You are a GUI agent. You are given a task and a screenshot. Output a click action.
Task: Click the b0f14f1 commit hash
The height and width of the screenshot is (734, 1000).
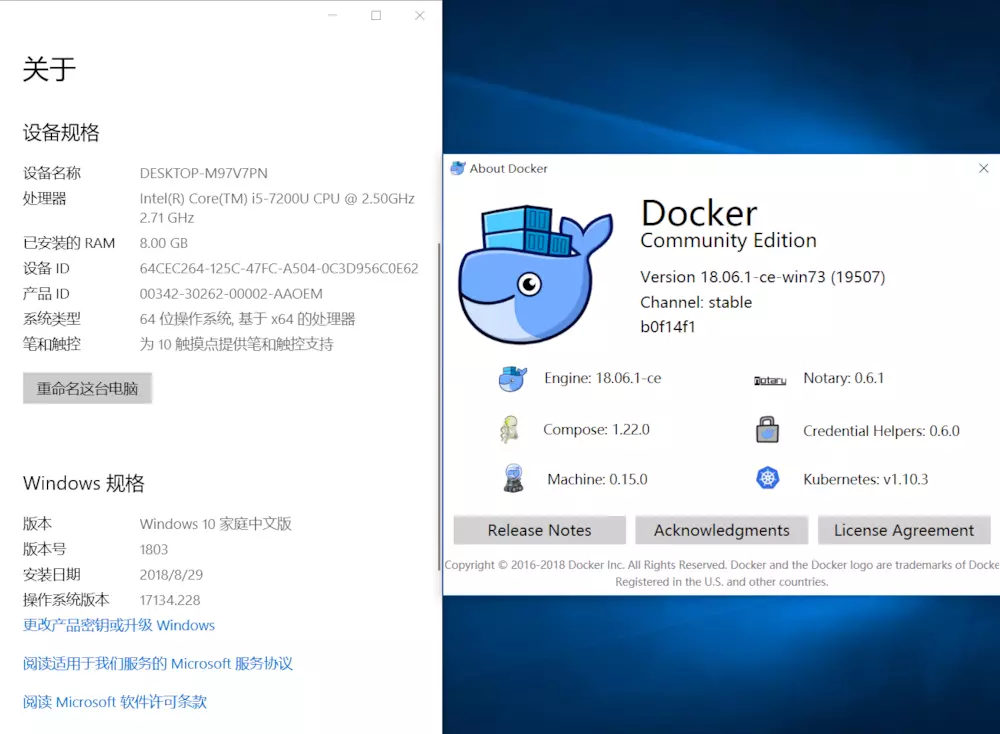pos(668,327)
